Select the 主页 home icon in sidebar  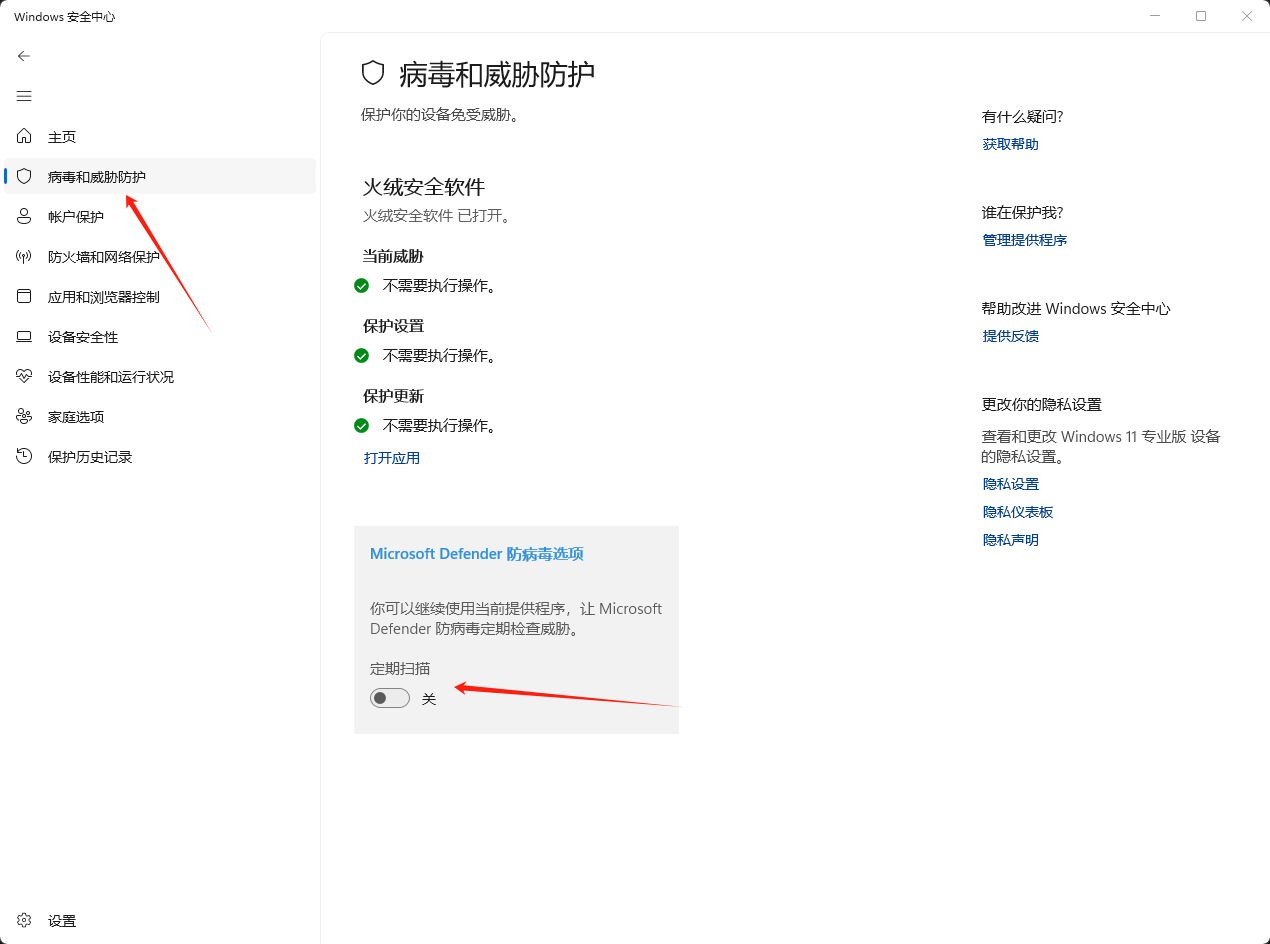[x=24, y=136]
